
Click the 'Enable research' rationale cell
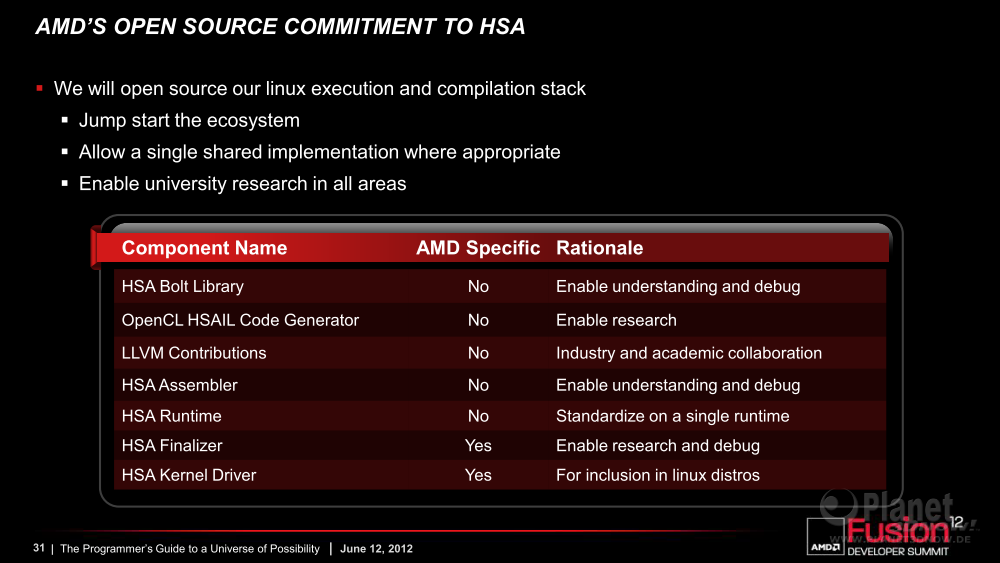tap(616, 320)
